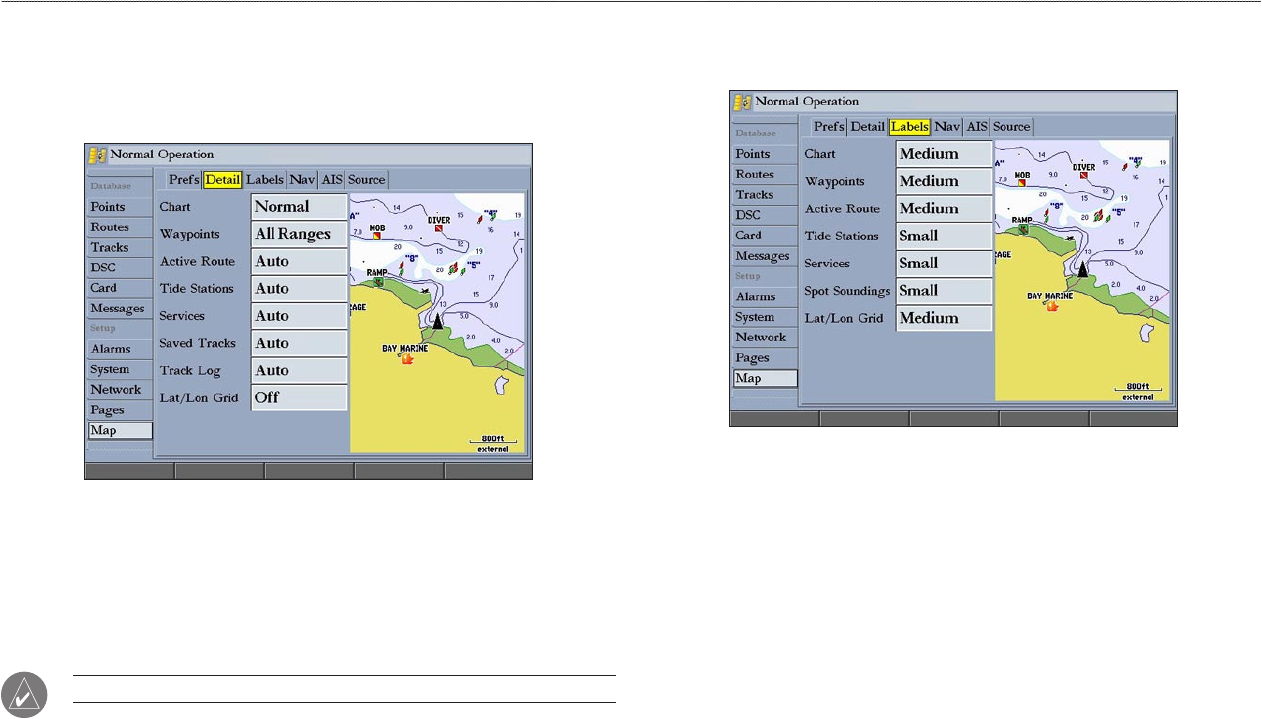Screen dimensions: 1262x719
Task: Open the Lat/Lon Grid field set to Off
Action: point(299,397)
